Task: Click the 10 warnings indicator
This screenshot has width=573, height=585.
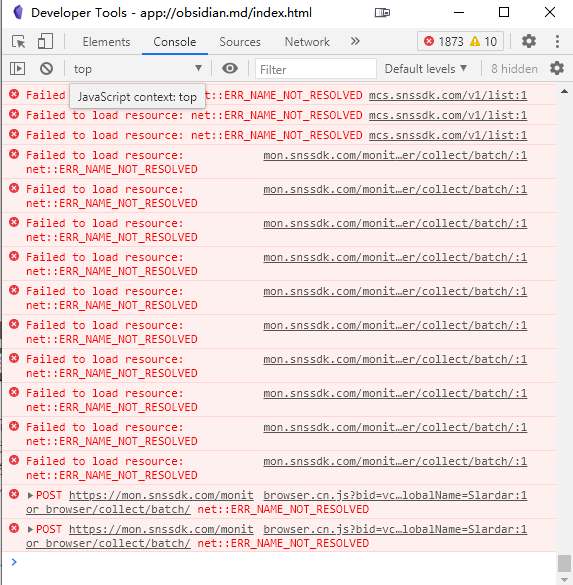Action: (483, 41)
